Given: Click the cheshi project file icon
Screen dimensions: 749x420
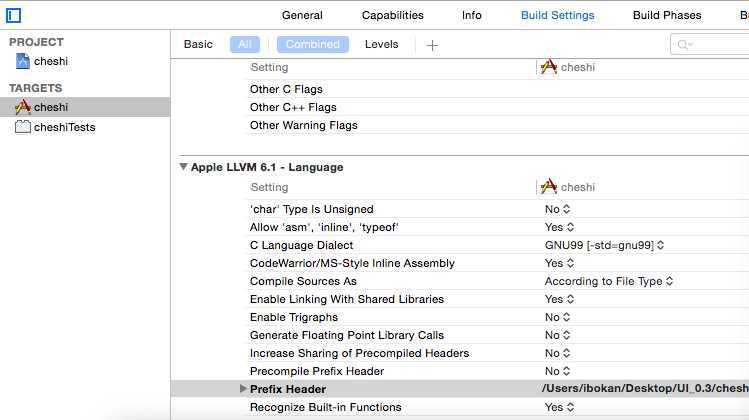Looking at the screenshot, I should point(22,61).
